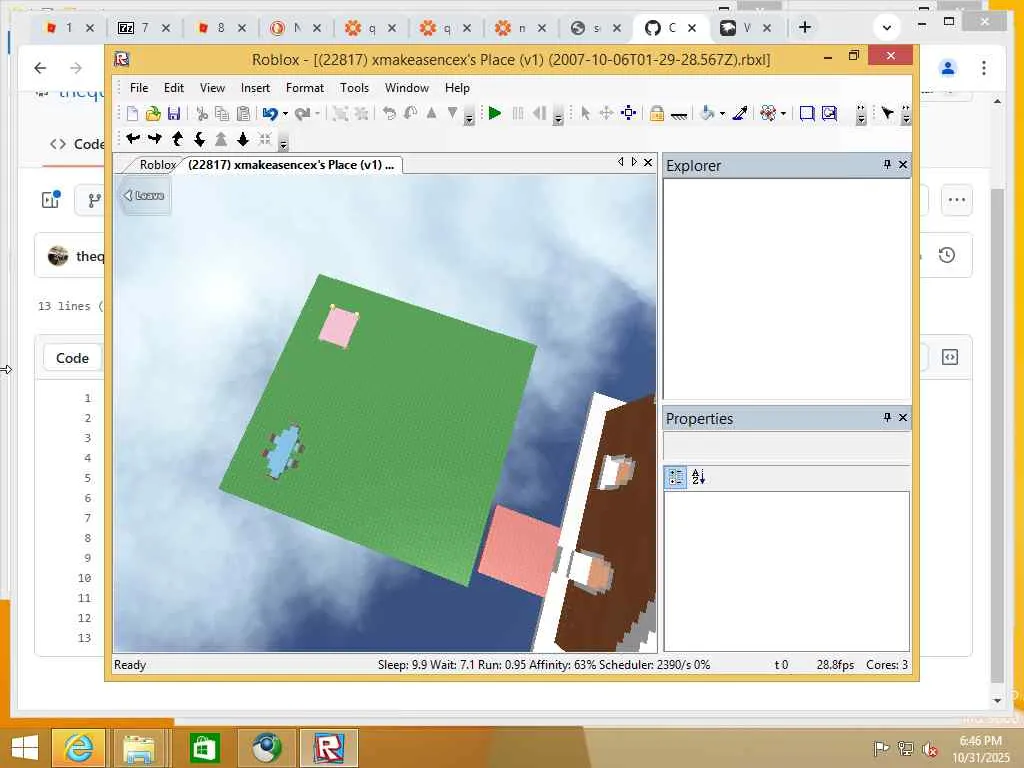Viewport: 1024px width, 768px height.
Task: Expand the standard toolbar overflow chevron before Play
Action: click(469, 116)
